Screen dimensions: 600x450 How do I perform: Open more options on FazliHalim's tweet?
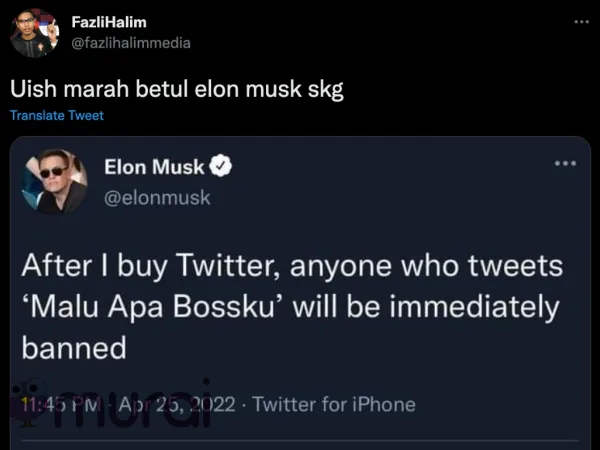coord(581,21)
